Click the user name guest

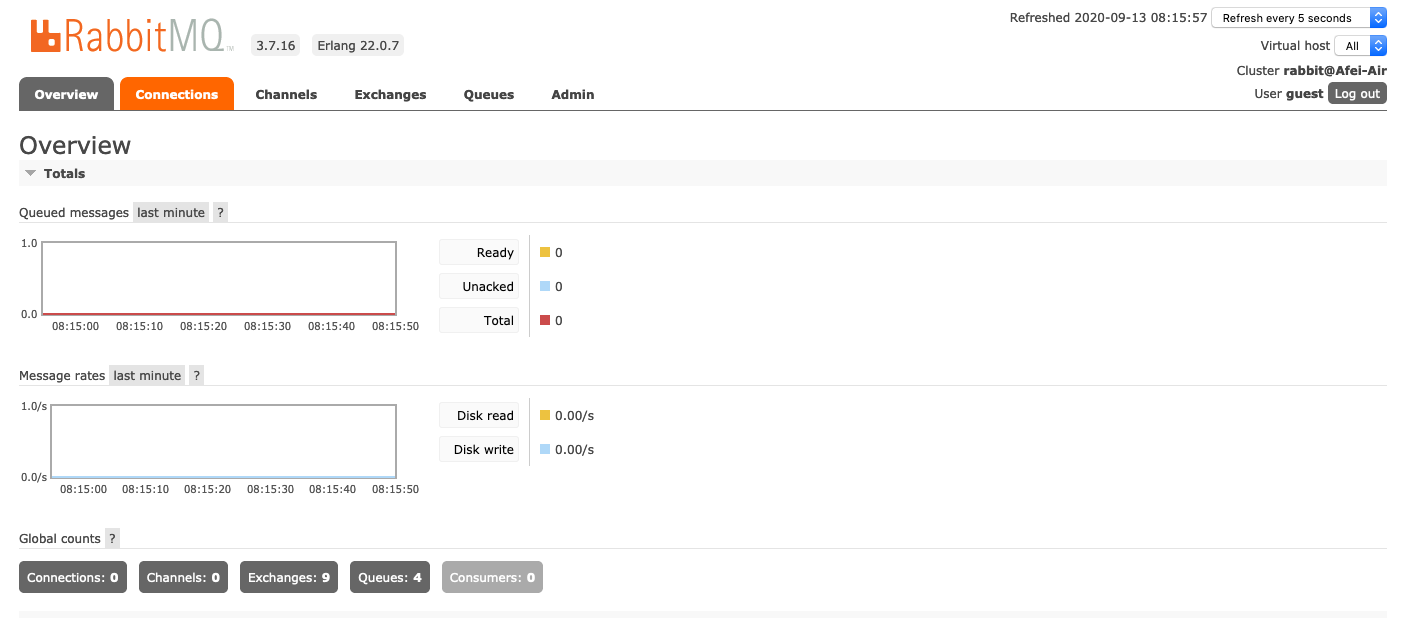[x=1304, y=94]
